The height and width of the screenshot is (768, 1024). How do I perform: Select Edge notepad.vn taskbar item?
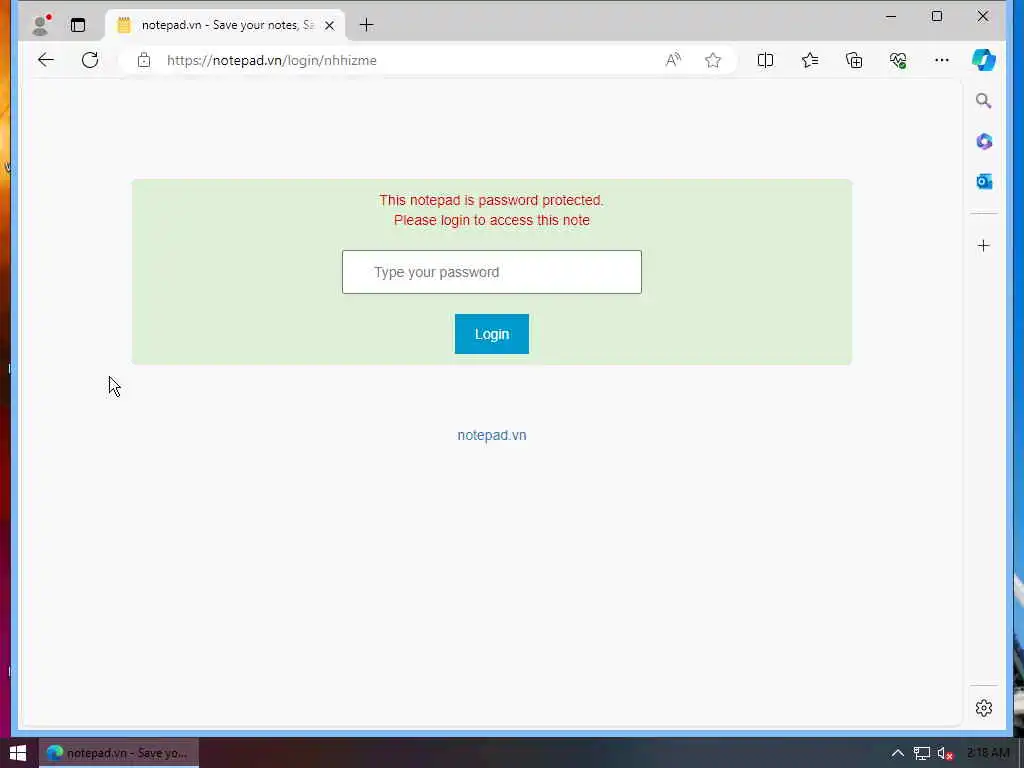(x=119, y=753)
